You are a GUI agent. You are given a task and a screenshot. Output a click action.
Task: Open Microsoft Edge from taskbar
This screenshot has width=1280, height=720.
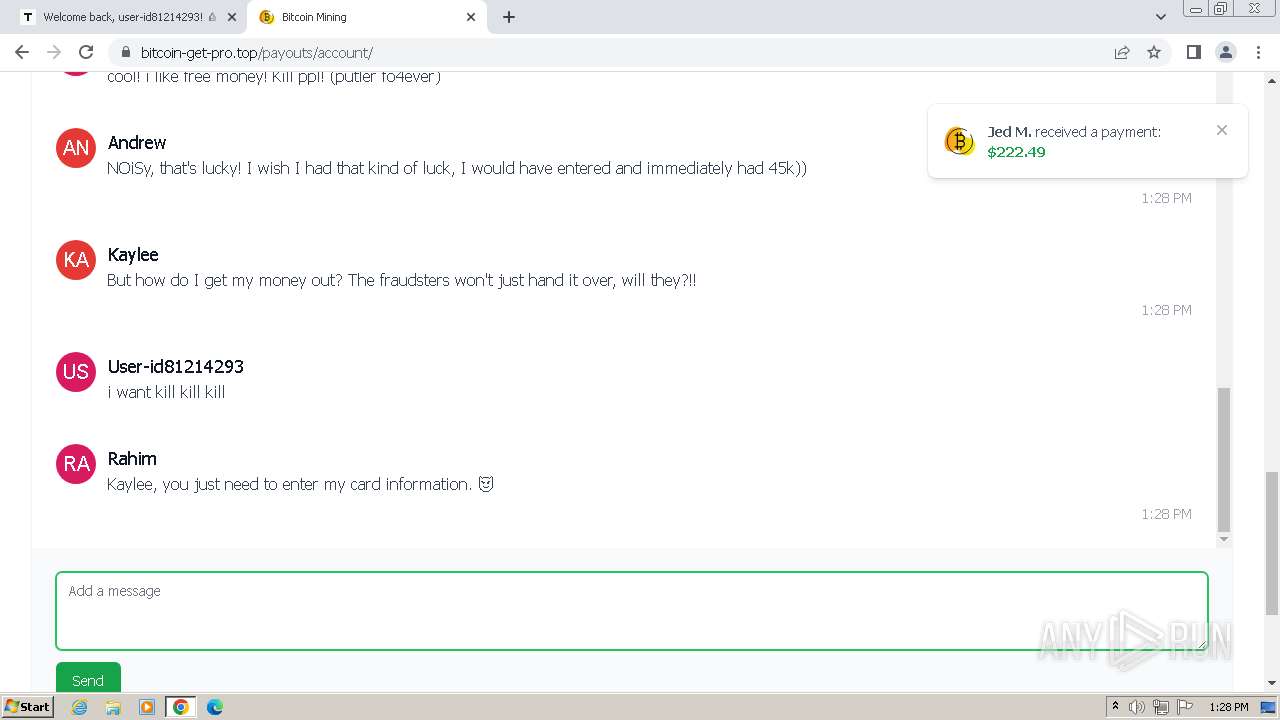(215, 707)
